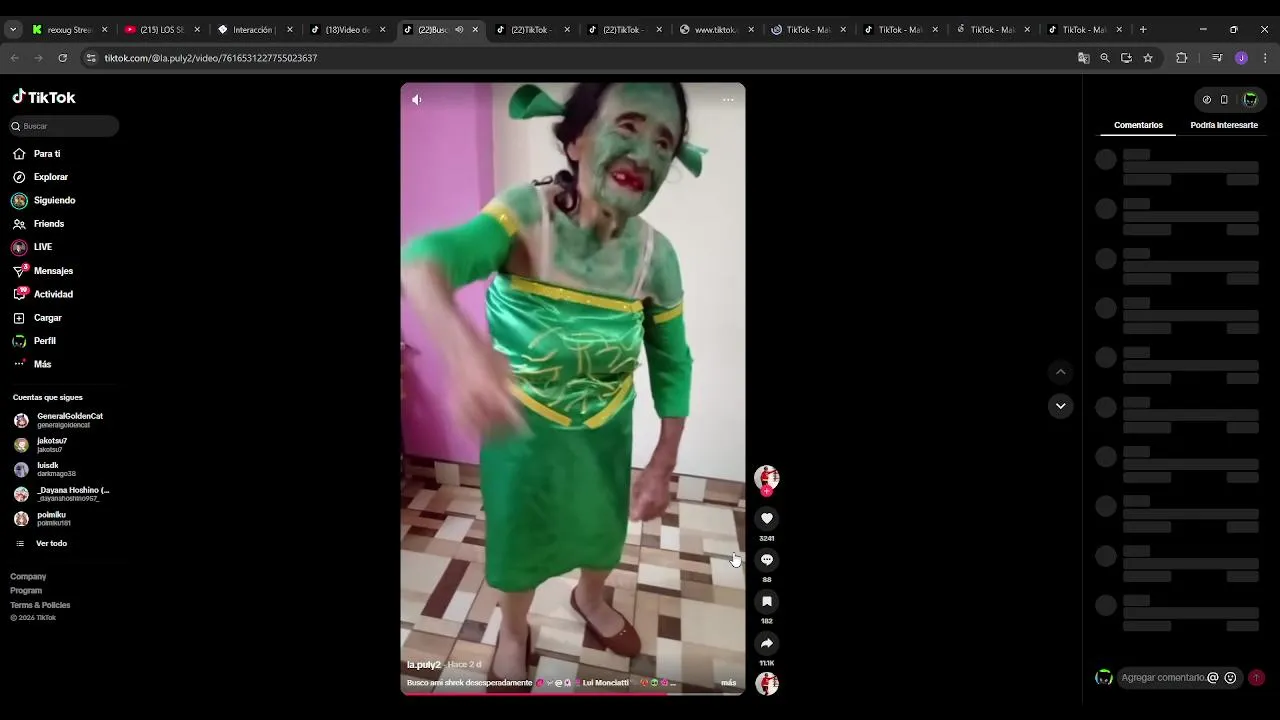This screenshot has height=720, width=1280.
Task: Click the TikTok coins icon at top right
Action: (1207, 100)
